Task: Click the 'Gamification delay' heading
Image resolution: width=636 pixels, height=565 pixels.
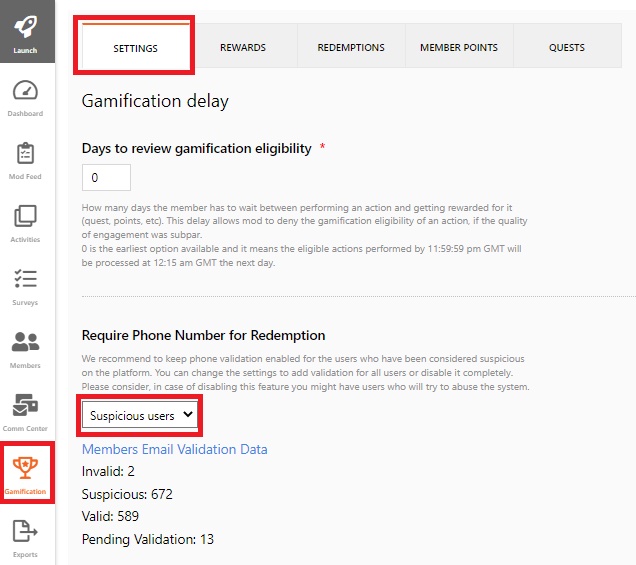Action: click(x=155, y=101)
